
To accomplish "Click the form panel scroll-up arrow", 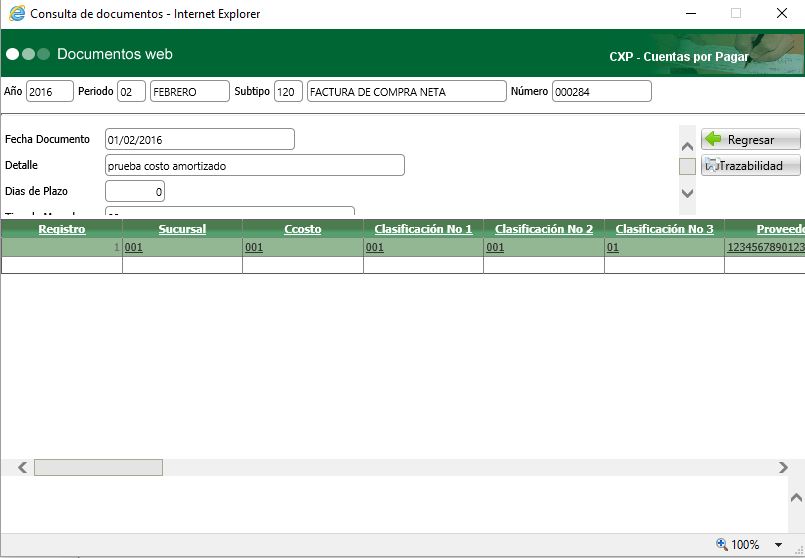I will [x=687, y=146].
